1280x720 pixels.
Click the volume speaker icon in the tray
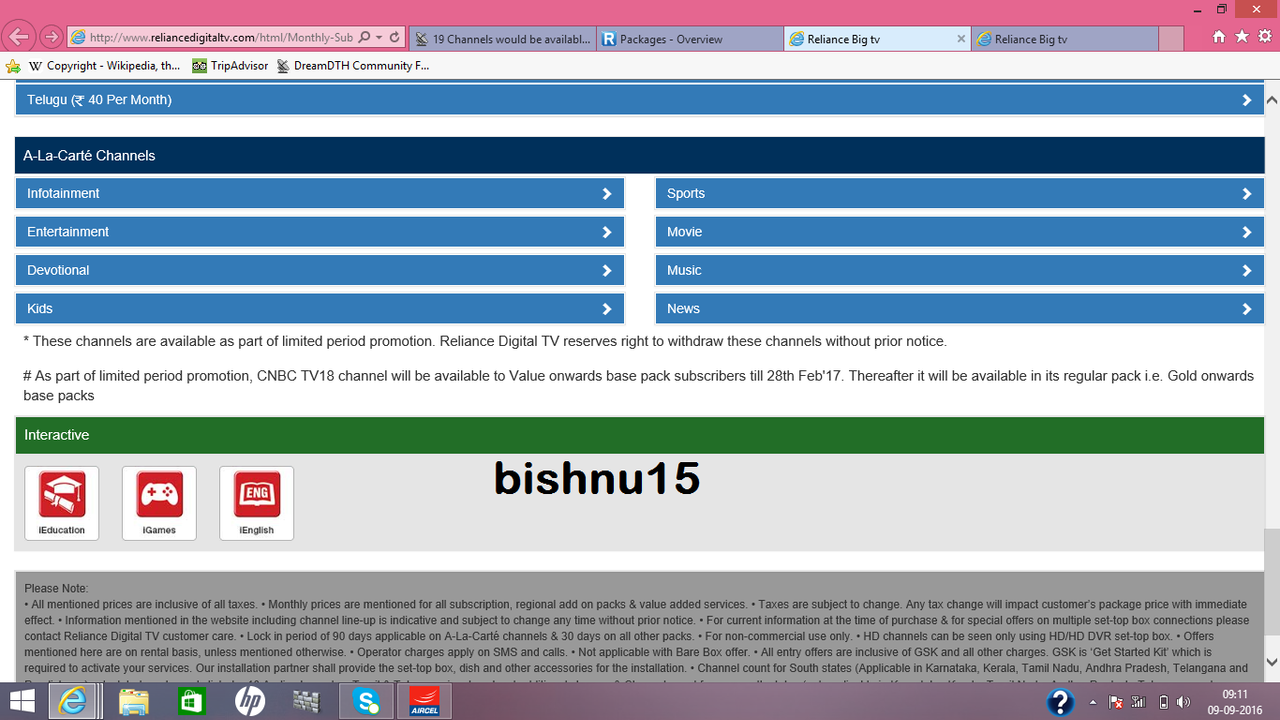coord(1182,702)
